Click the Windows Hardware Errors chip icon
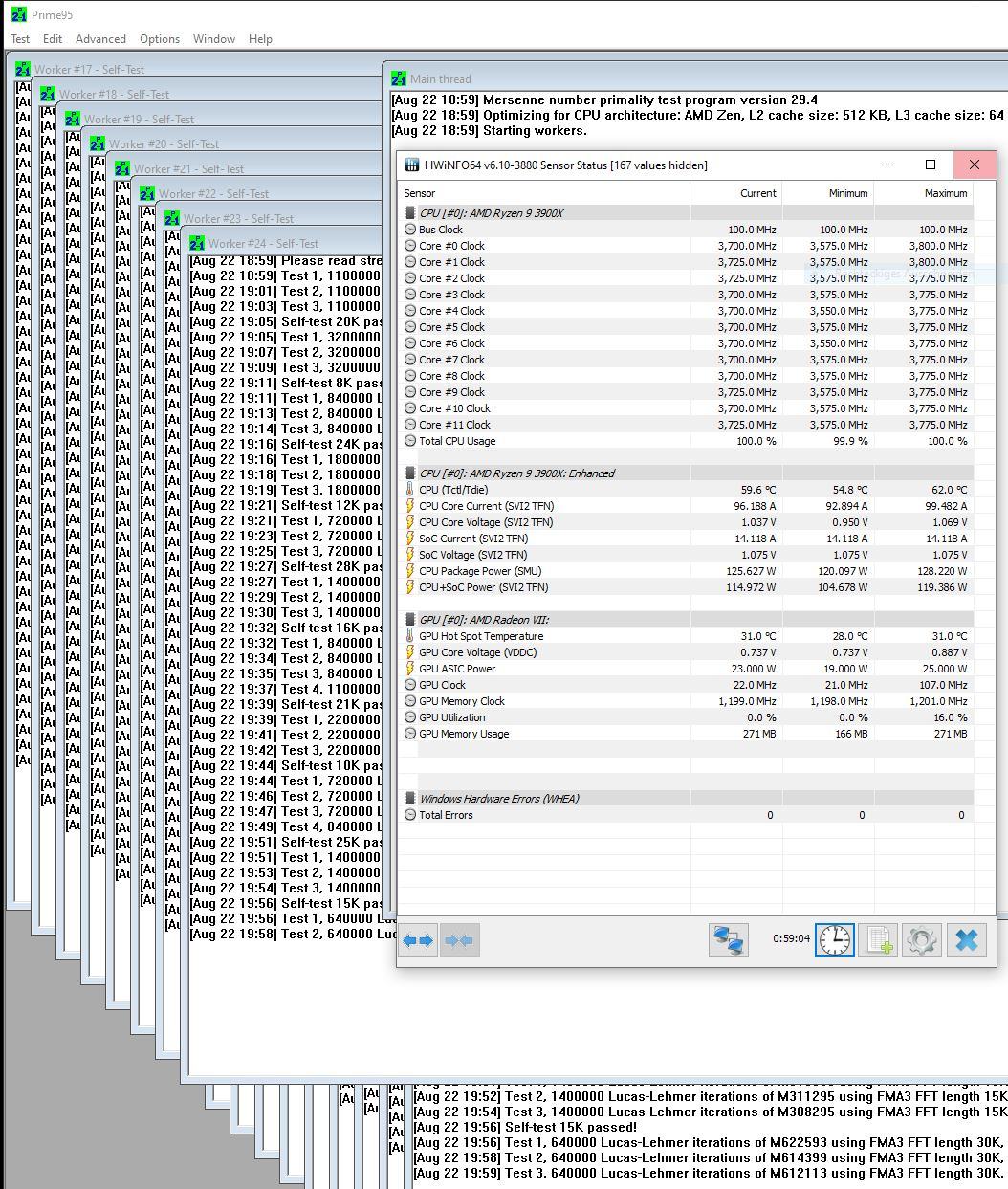 click(410, 798)
